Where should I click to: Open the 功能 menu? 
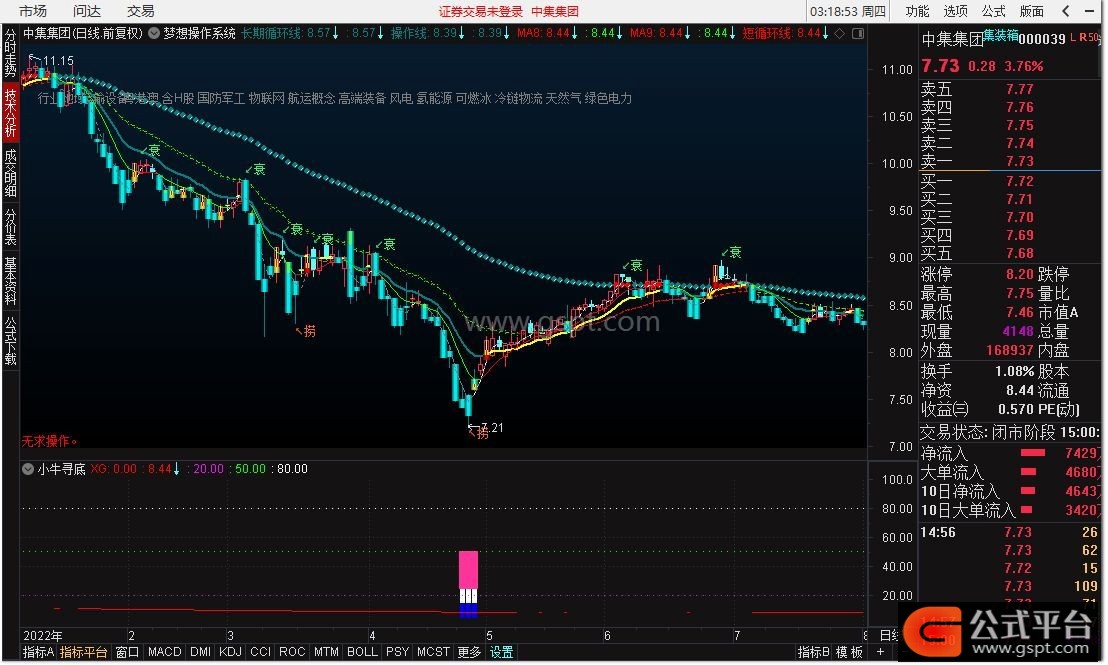[917, 11]
